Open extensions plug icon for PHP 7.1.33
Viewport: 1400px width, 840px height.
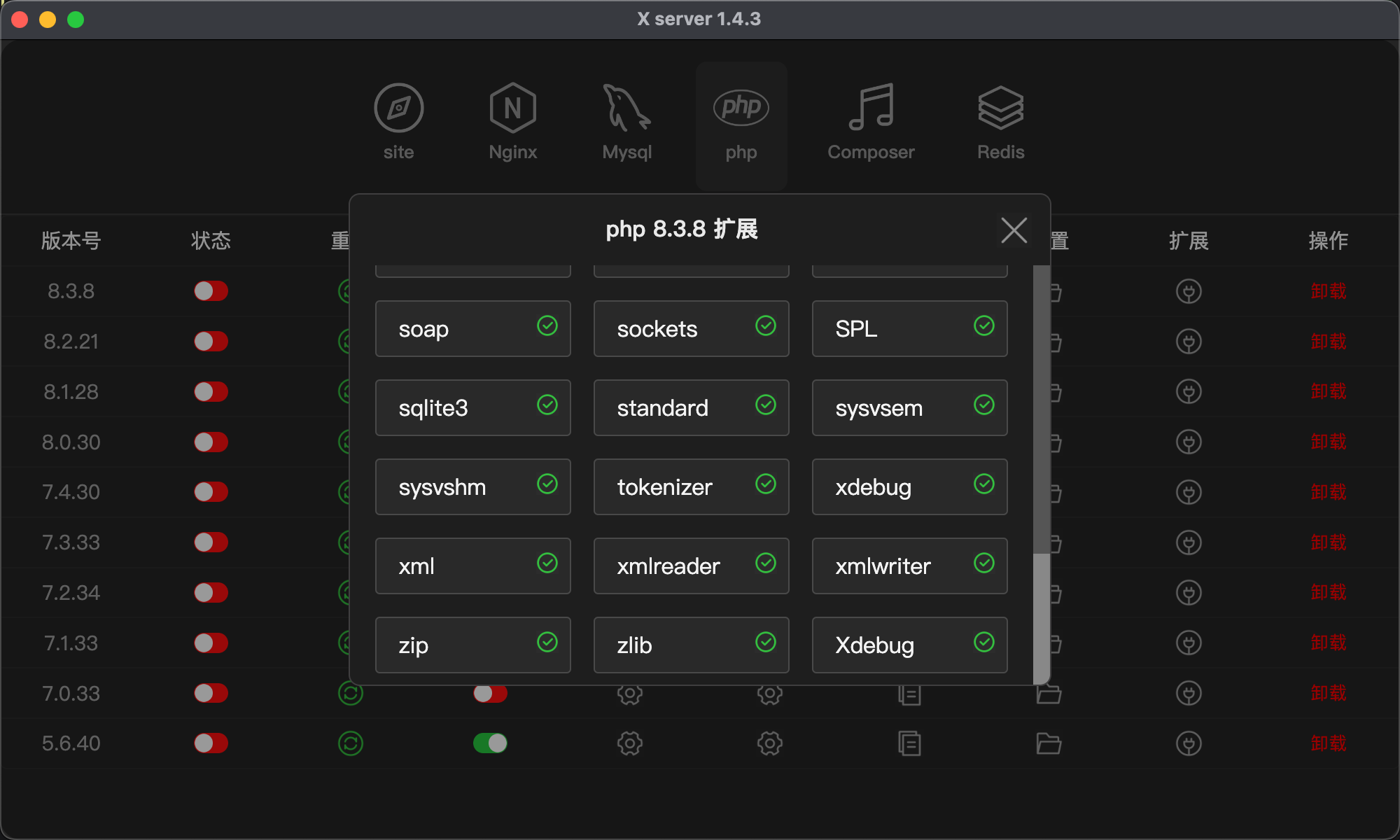[1189, 643]
